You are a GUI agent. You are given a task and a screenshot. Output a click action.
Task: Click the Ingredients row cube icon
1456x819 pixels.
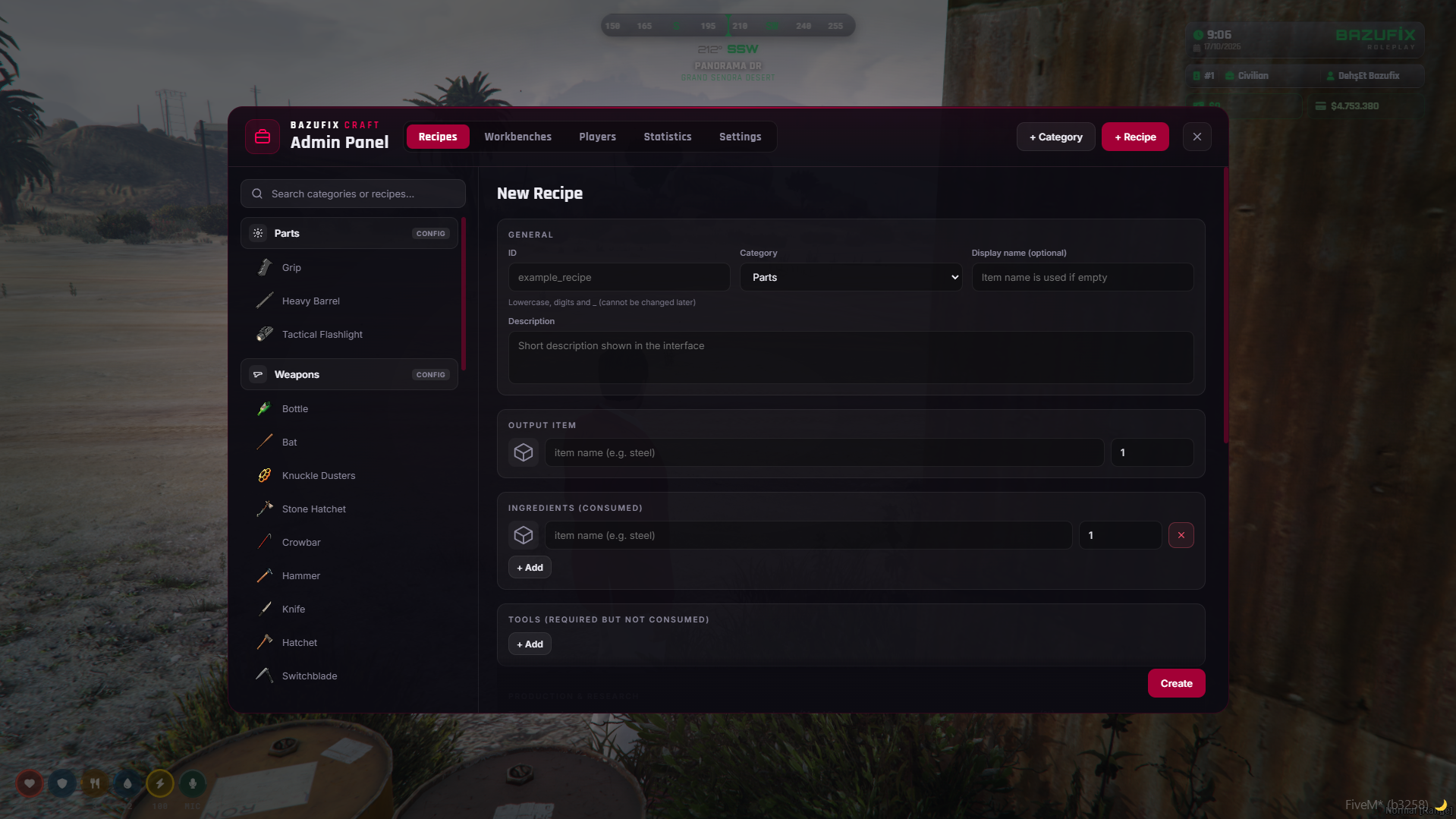coord(524,535)
